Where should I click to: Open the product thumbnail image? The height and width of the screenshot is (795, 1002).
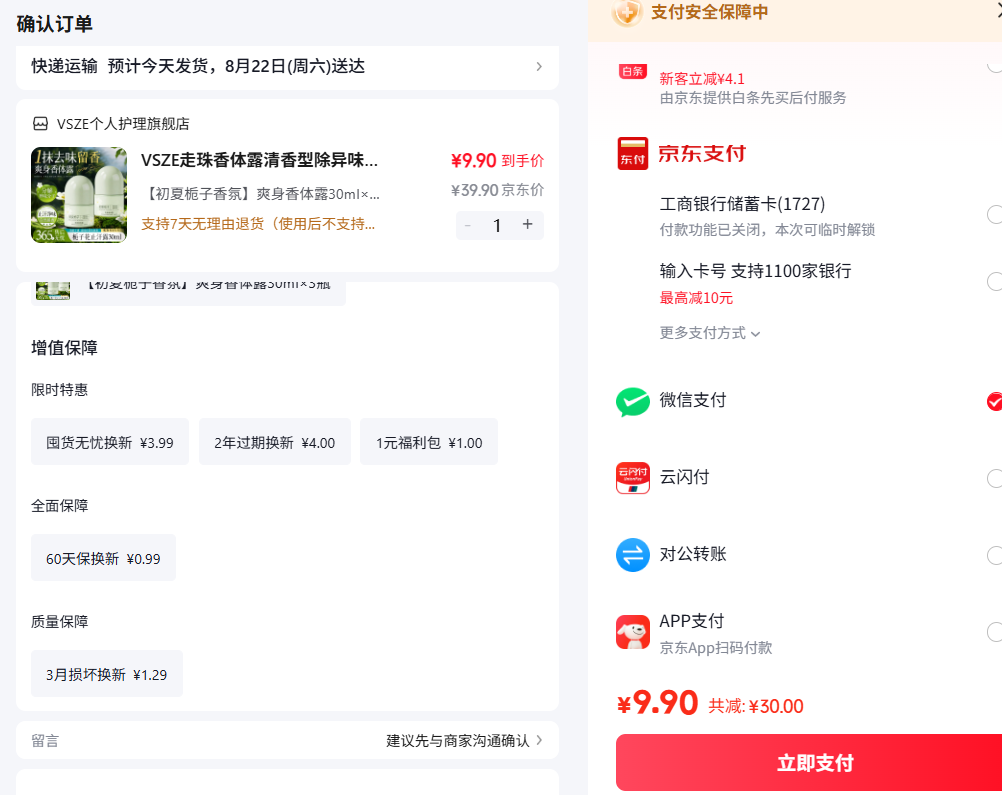click(79, 195)
